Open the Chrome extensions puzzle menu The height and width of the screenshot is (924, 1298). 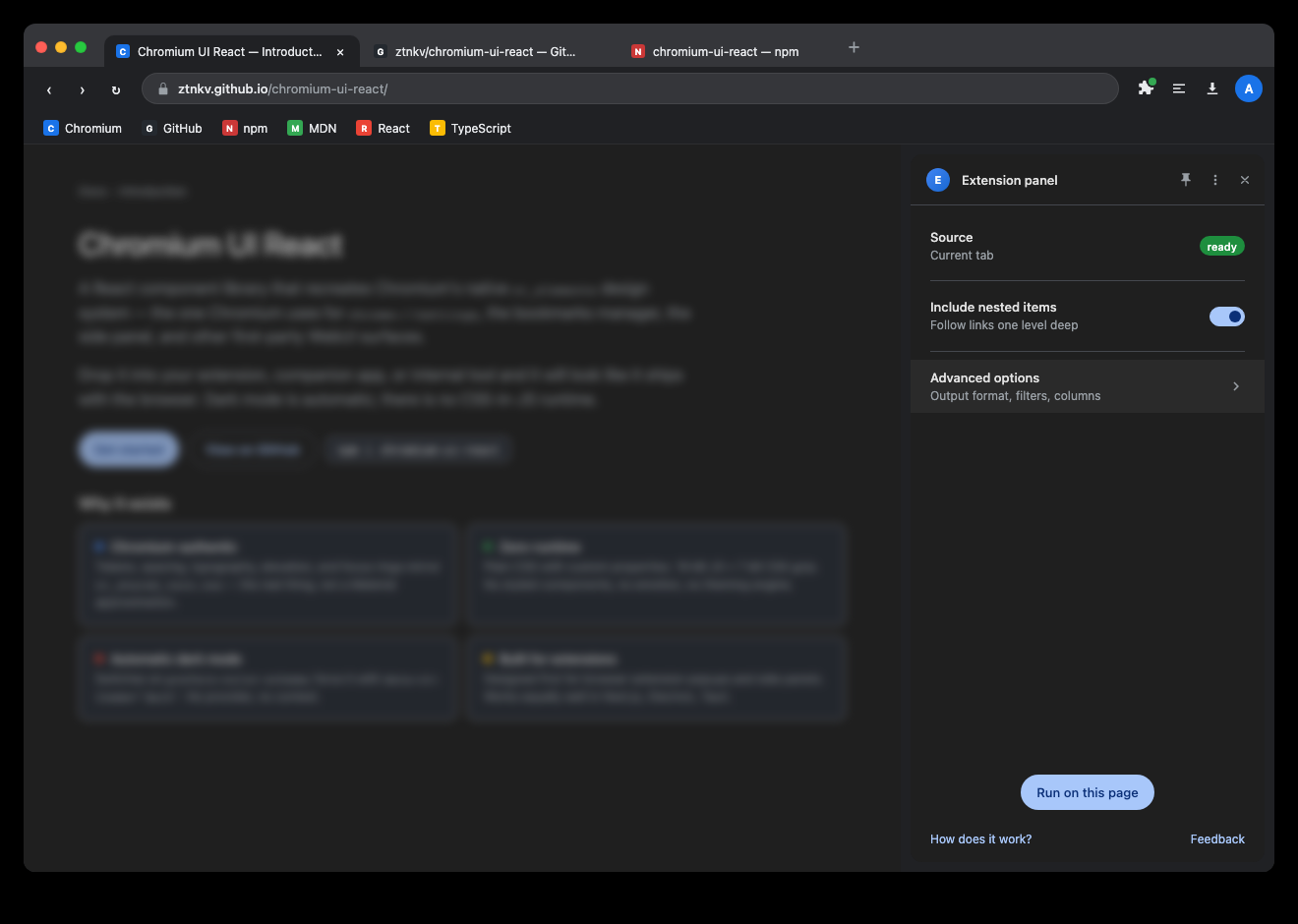click(1145, 88)
